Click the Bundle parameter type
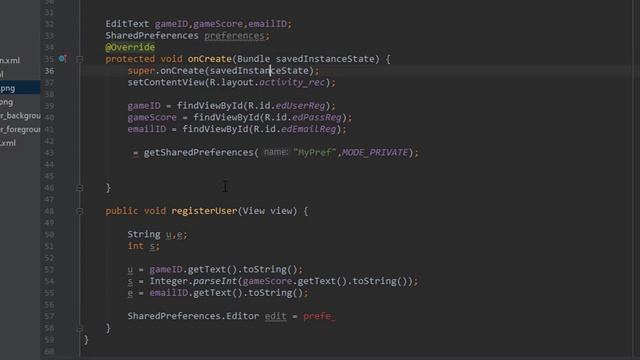Image resolution: width=640 pixels, height=360 pixels. [x=253, y=59]
